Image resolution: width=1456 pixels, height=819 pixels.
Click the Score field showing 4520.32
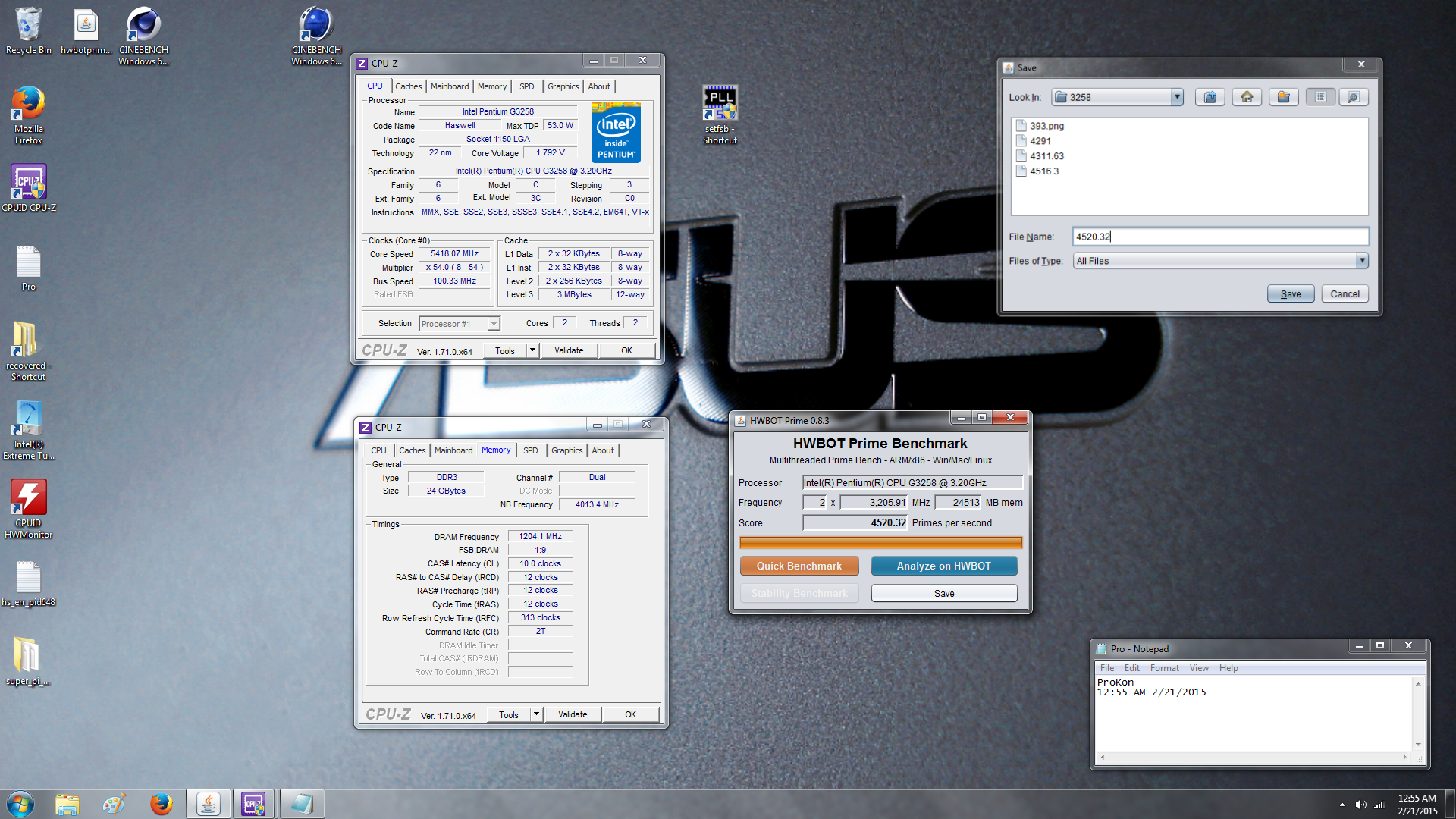tap(855, 523)
